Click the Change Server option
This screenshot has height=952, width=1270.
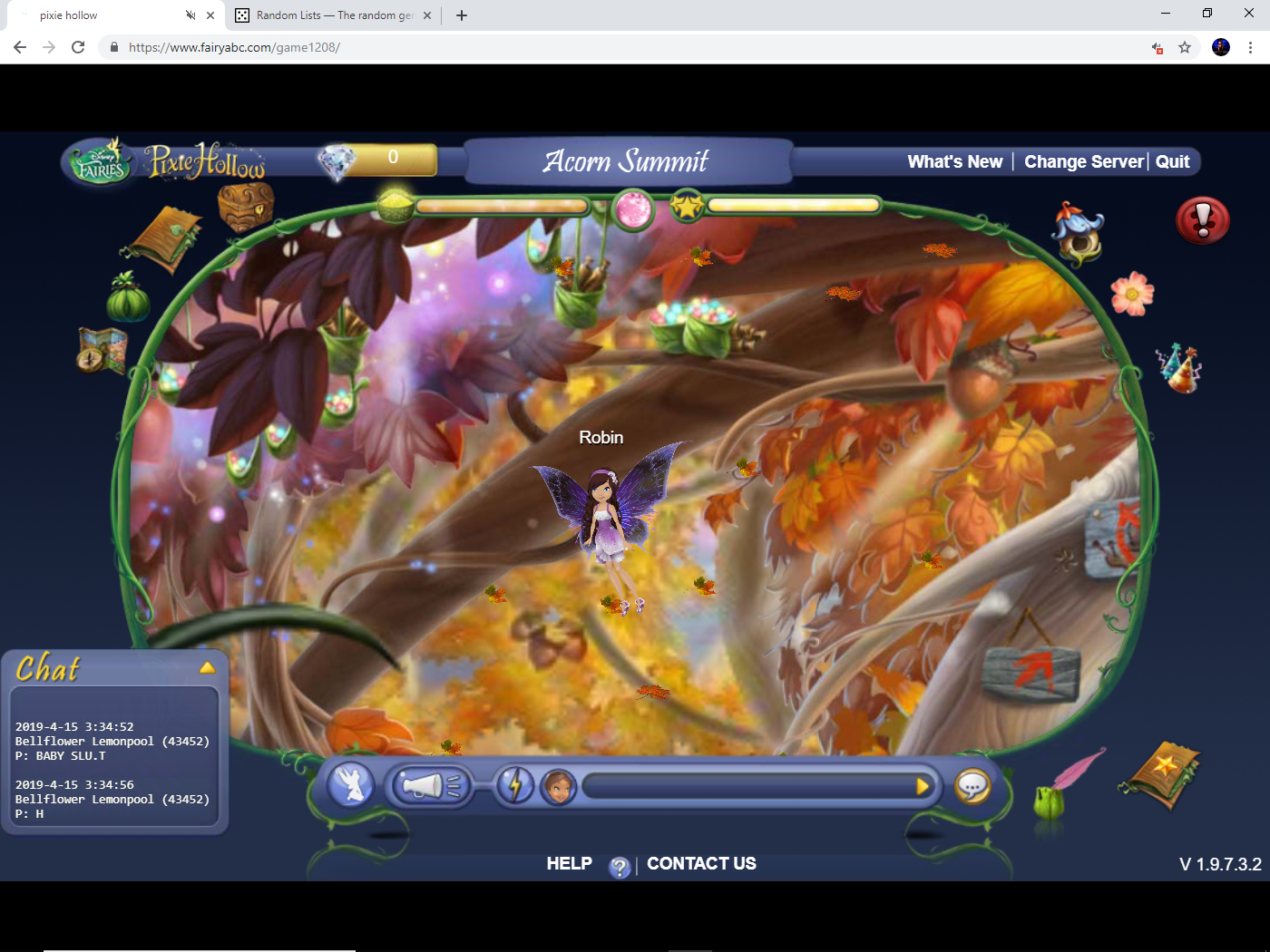[1083, 161]
